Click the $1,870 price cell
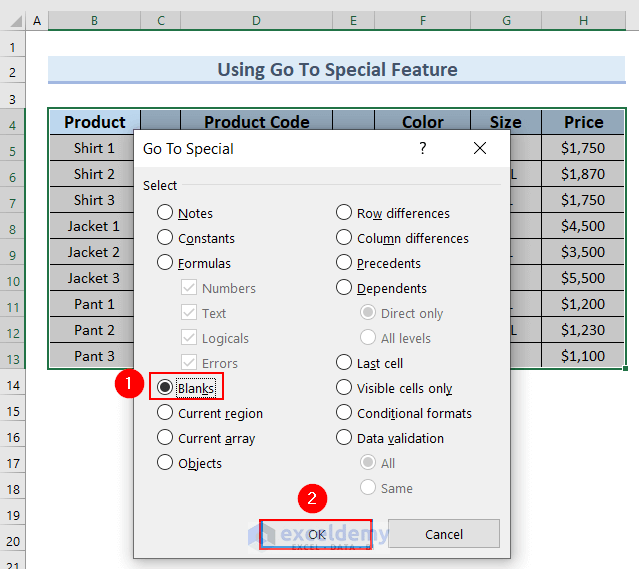Image resolution: width=639 pixels, height=569 pixels. tap(583, 174)
